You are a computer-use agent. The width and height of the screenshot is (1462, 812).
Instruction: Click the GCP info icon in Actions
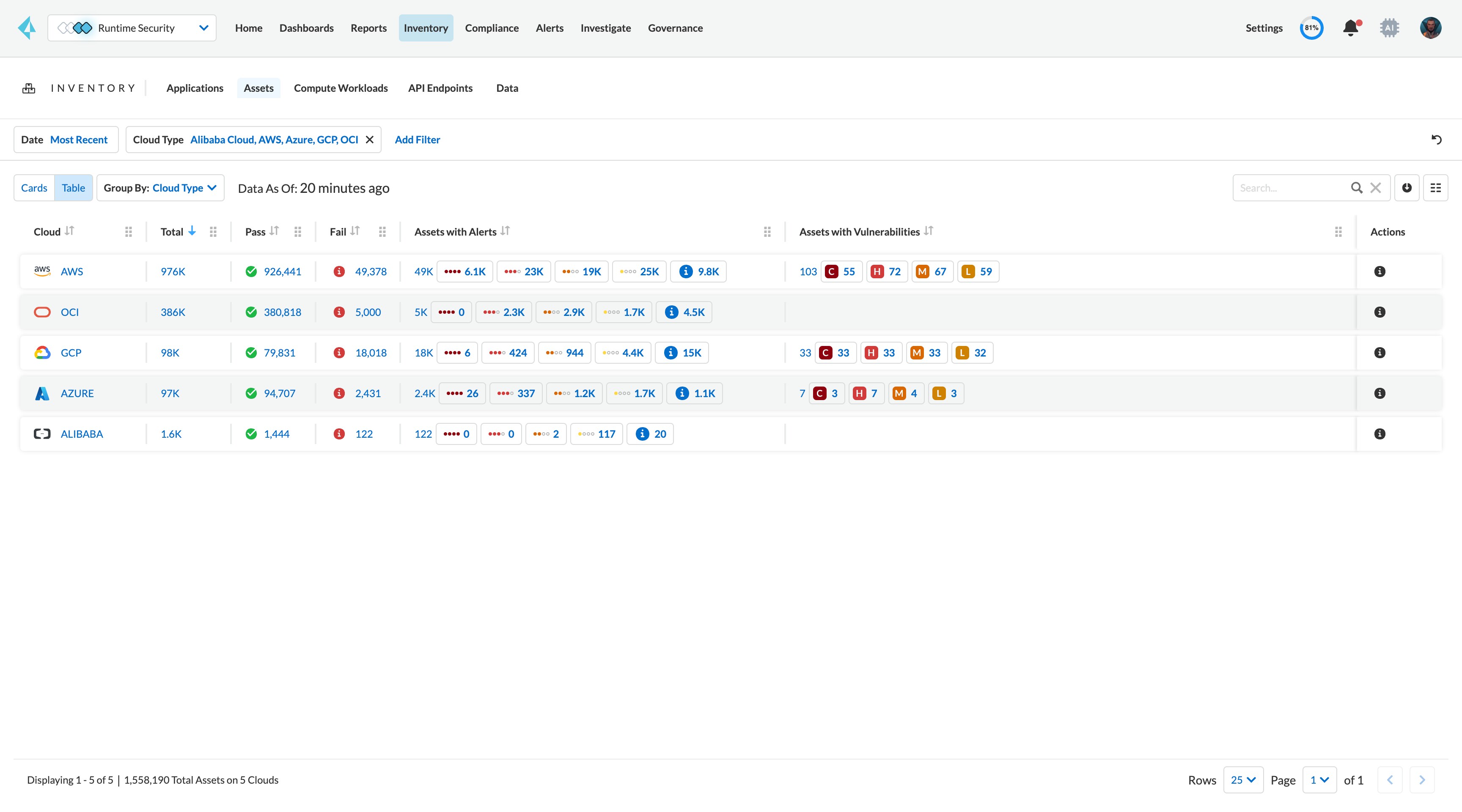(1379, 352)
